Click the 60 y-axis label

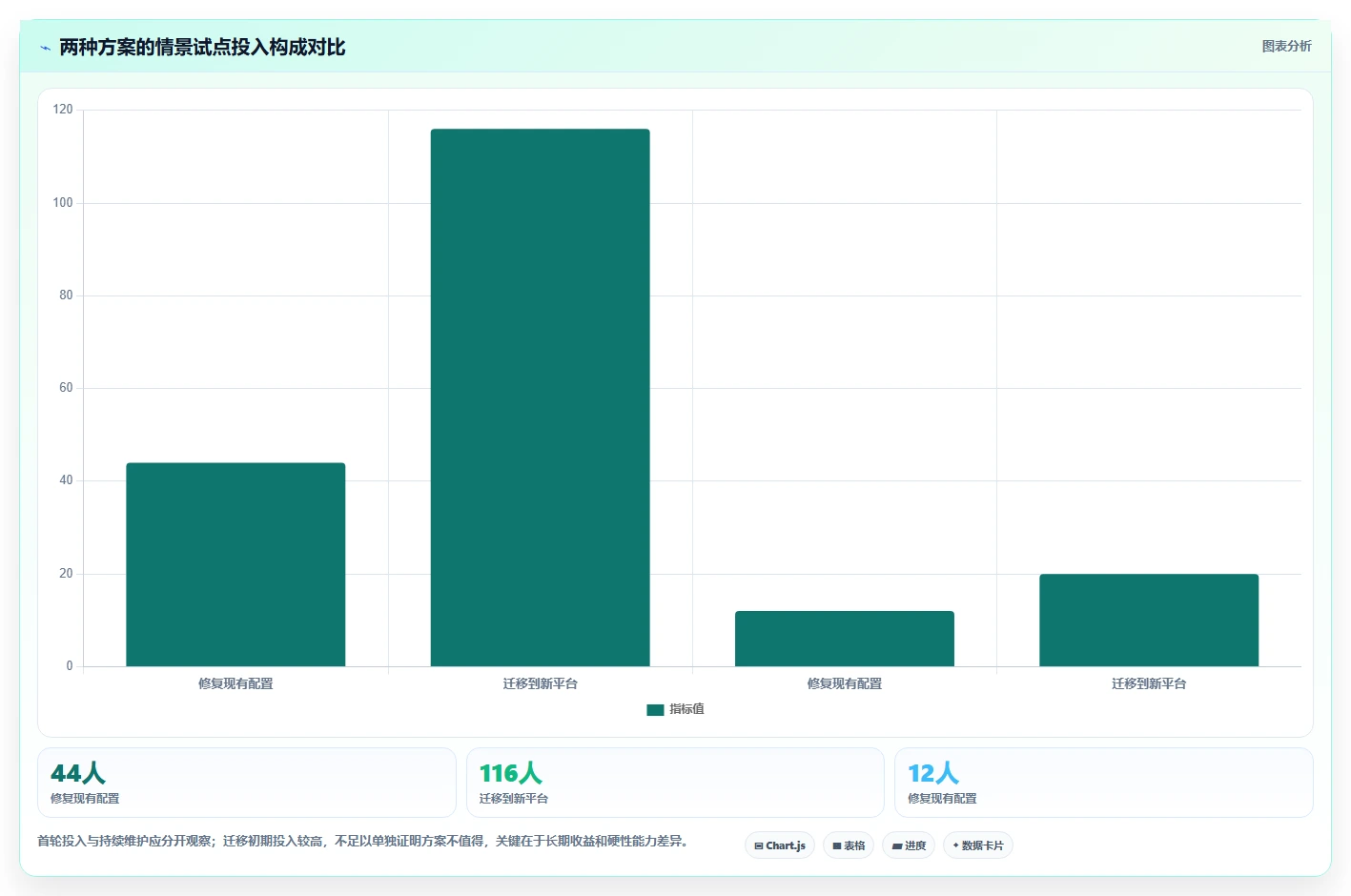[x=66, y=388]
